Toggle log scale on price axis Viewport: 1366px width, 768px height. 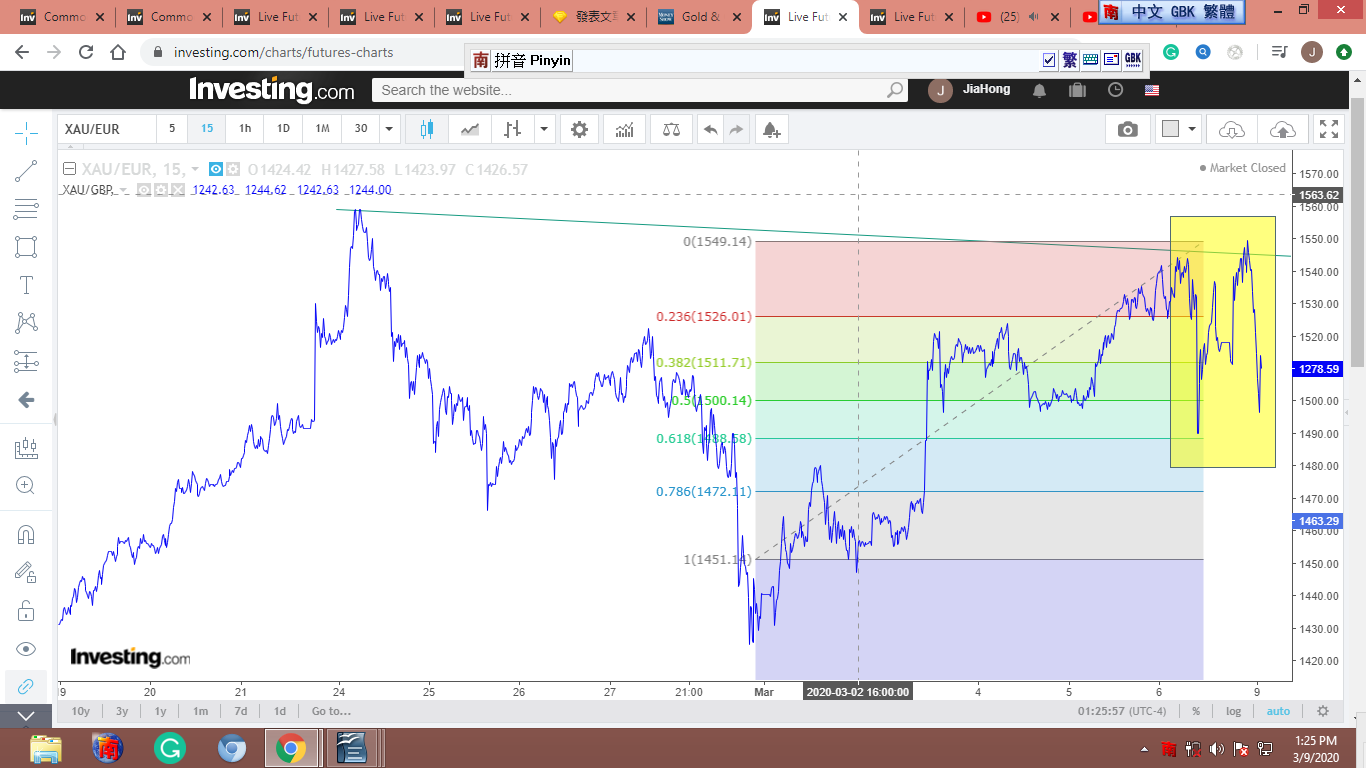coord(1233,711)
